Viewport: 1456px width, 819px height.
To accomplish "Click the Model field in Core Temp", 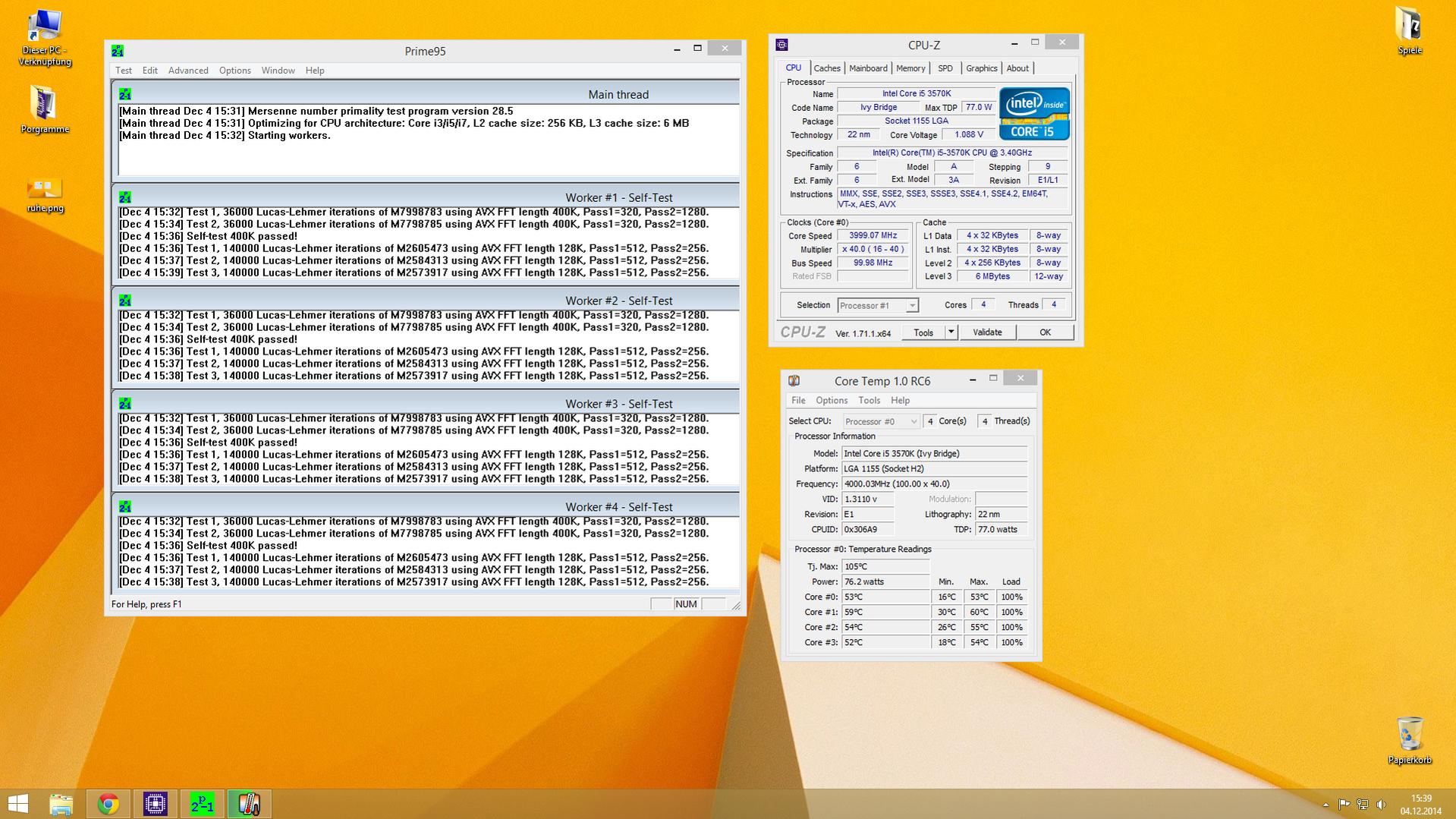I will click(935, 453).
